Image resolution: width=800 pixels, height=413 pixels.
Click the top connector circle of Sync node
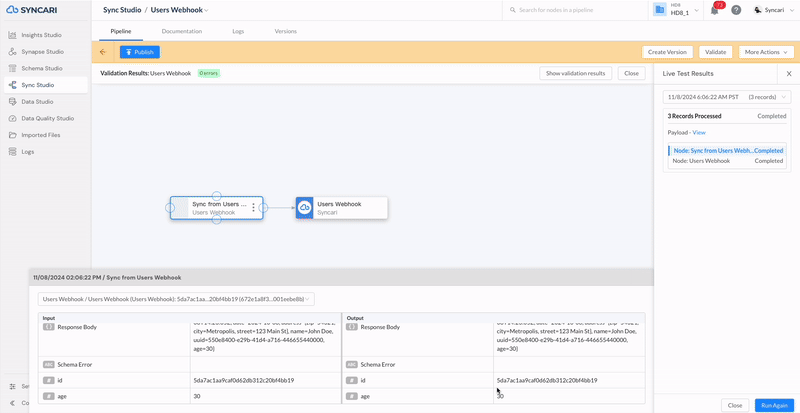[216, 196]
